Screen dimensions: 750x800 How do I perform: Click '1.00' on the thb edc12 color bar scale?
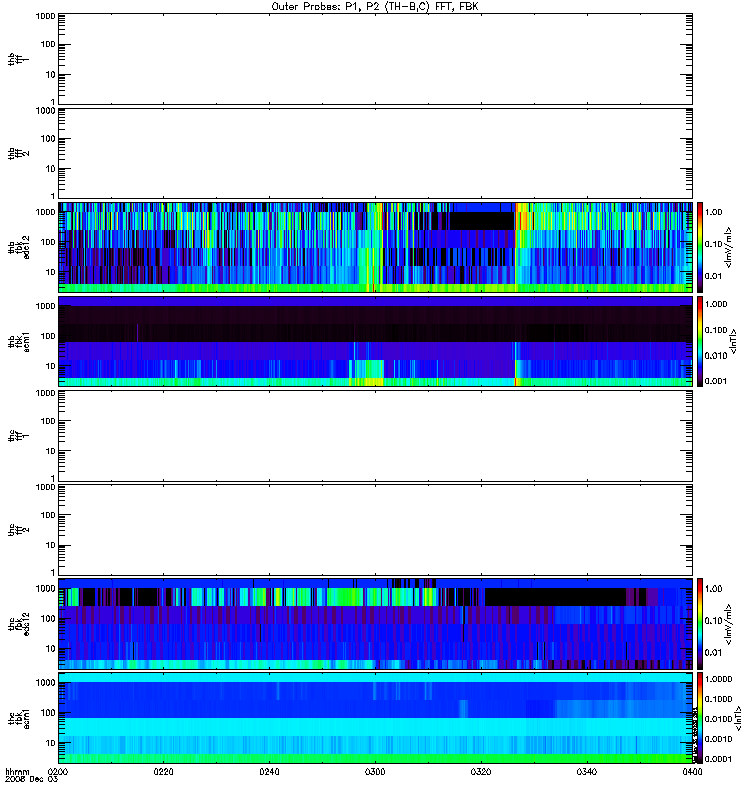[x=714, y=212]
